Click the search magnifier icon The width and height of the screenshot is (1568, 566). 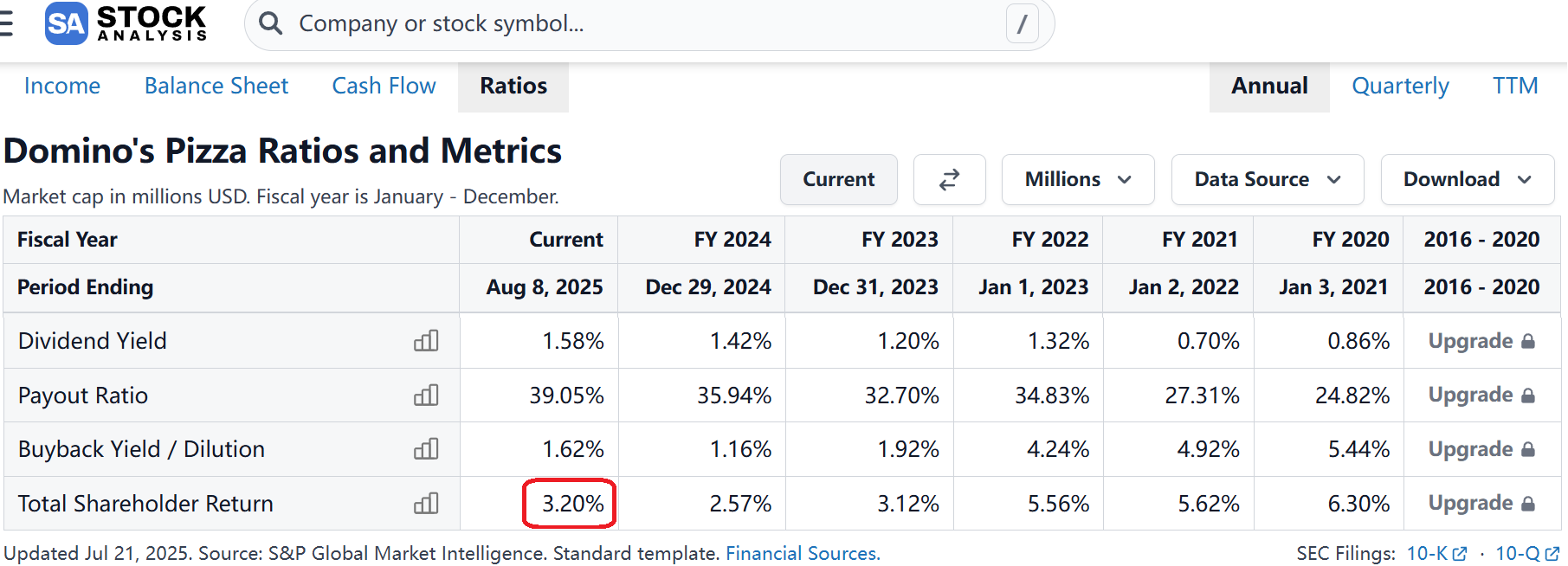[x=271, y=23]
